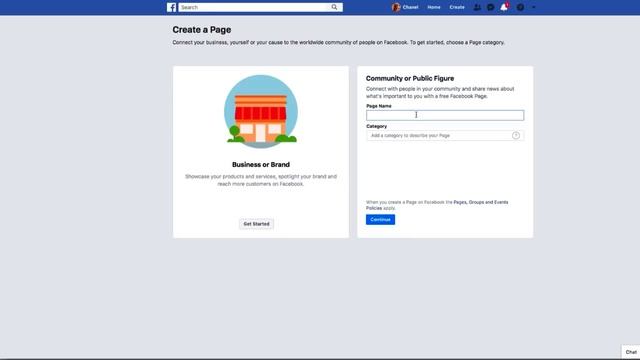Viewport: 640px width, 360px height.
Task: Open the Chat tab
Action: tap(631, 352)
